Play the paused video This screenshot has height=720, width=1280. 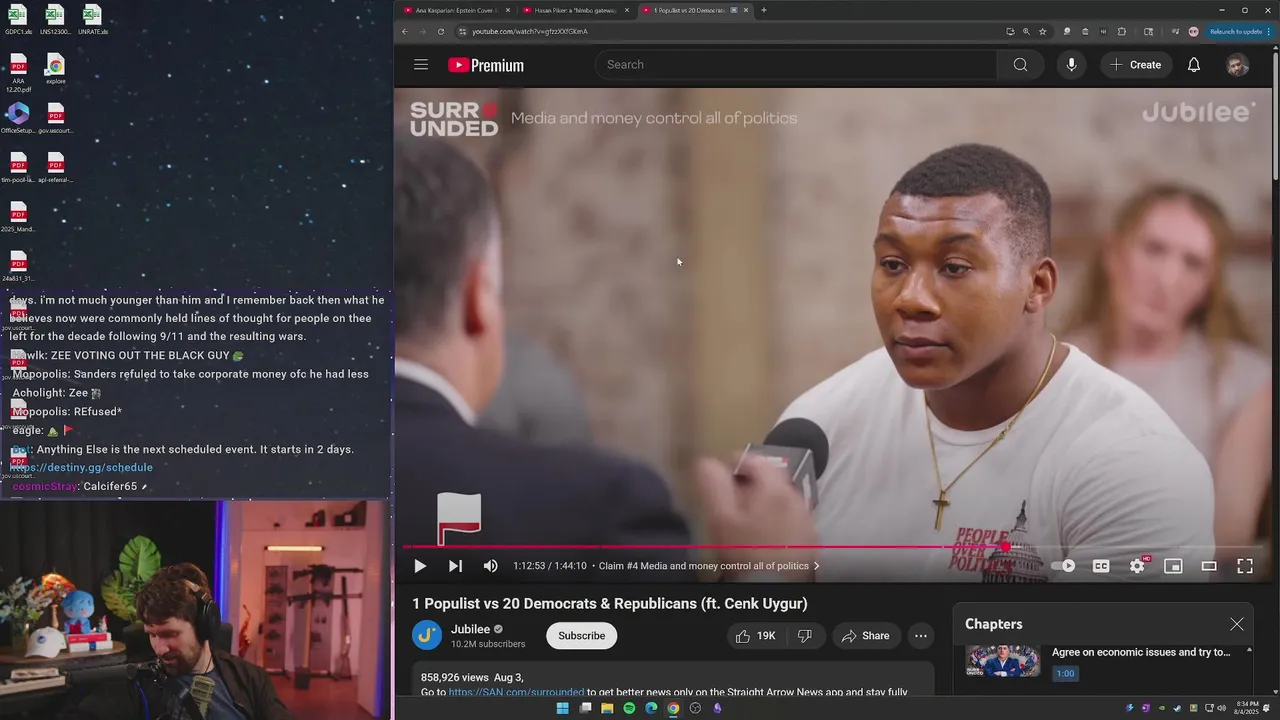point(420,566)
